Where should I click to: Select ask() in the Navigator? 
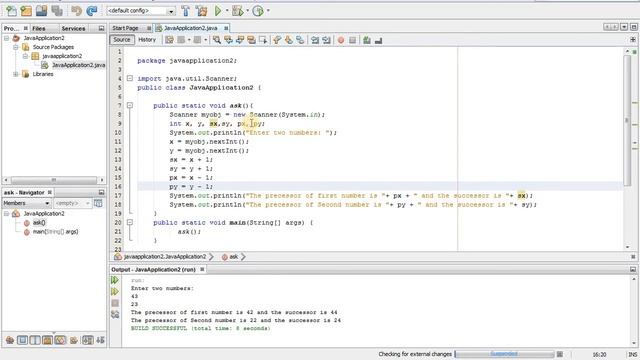(x=39, y=222)
